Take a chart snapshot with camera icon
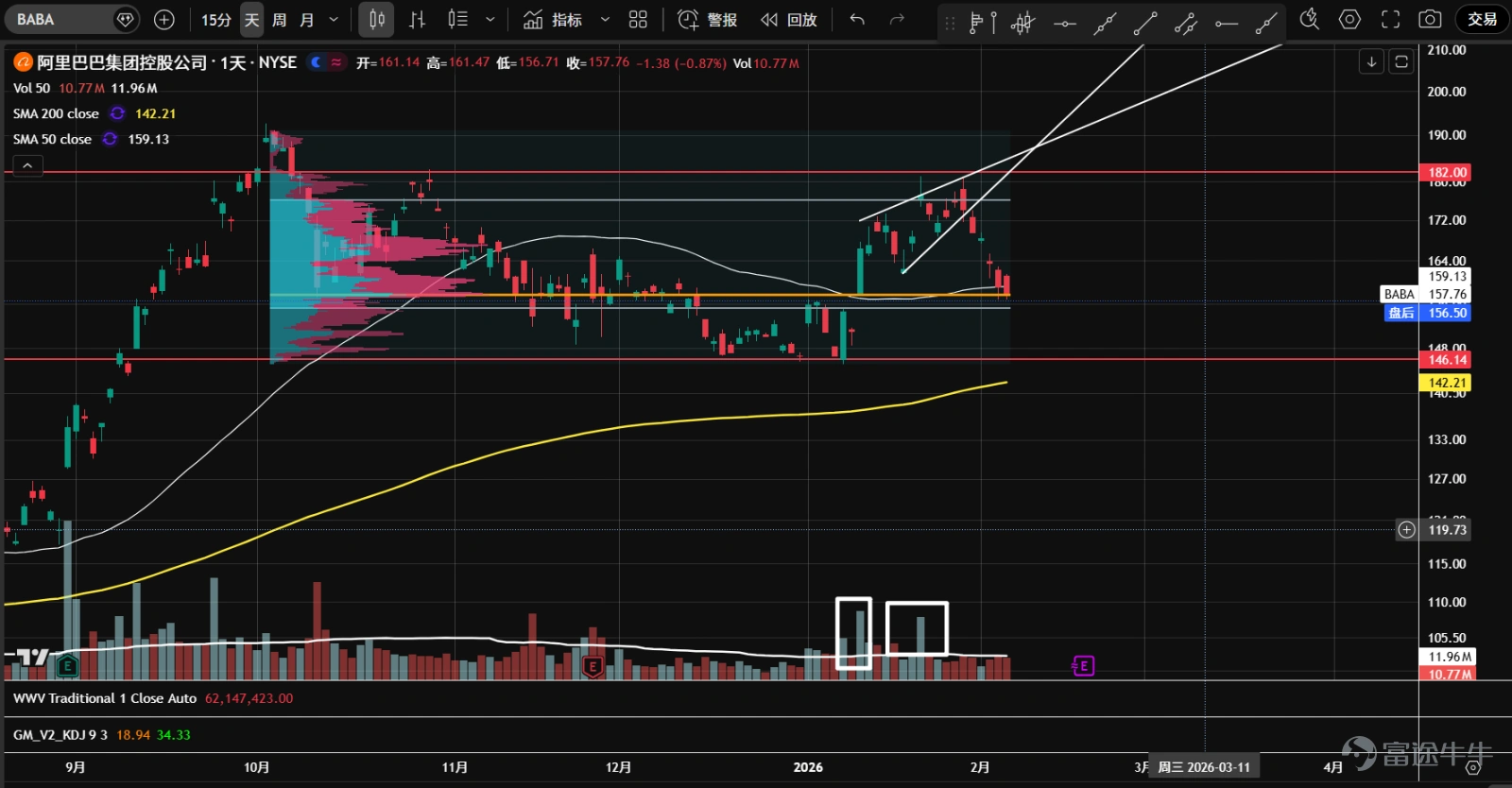This screenshot has height=788, width=1512. (x=1431, y=19)
